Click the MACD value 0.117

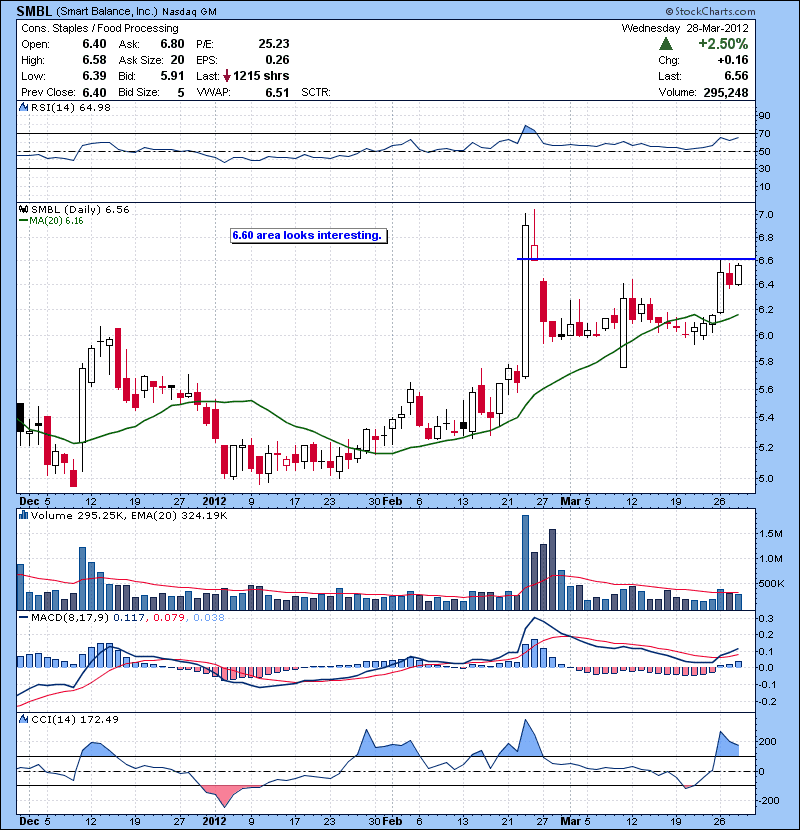129,617
